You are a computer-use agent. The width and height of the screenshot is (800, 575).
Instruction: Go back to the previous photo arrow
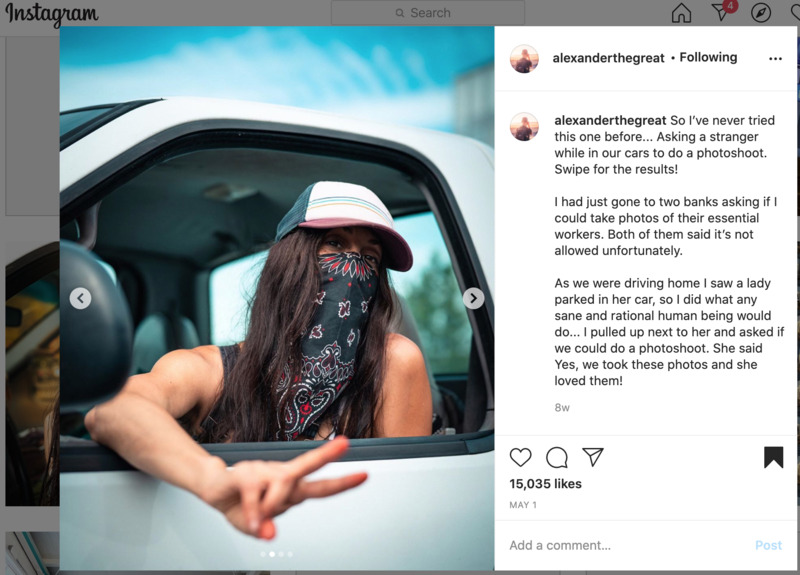pyautogui.click(x=81, y=298)
